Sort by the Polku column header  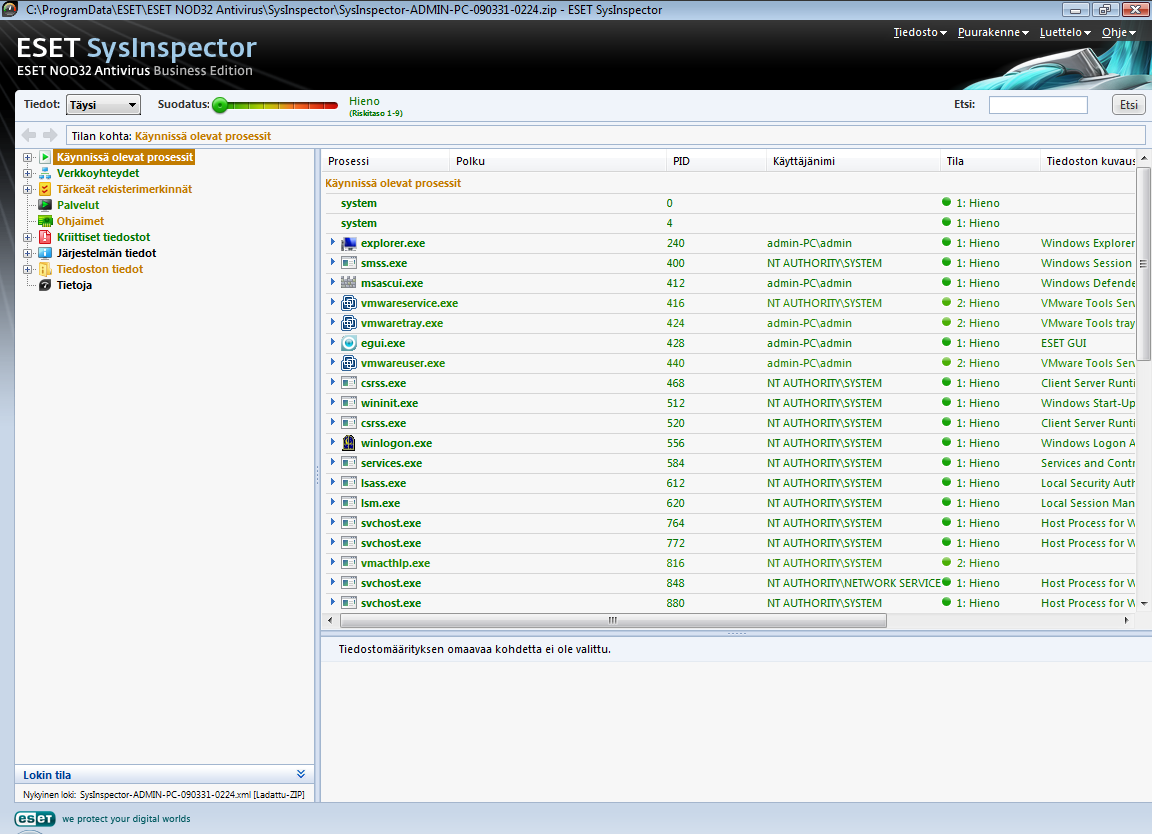558,161
